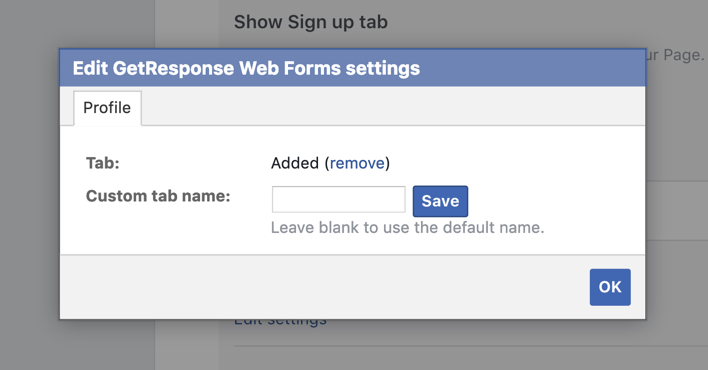Click the Custom tab name: label

point(158,196)
